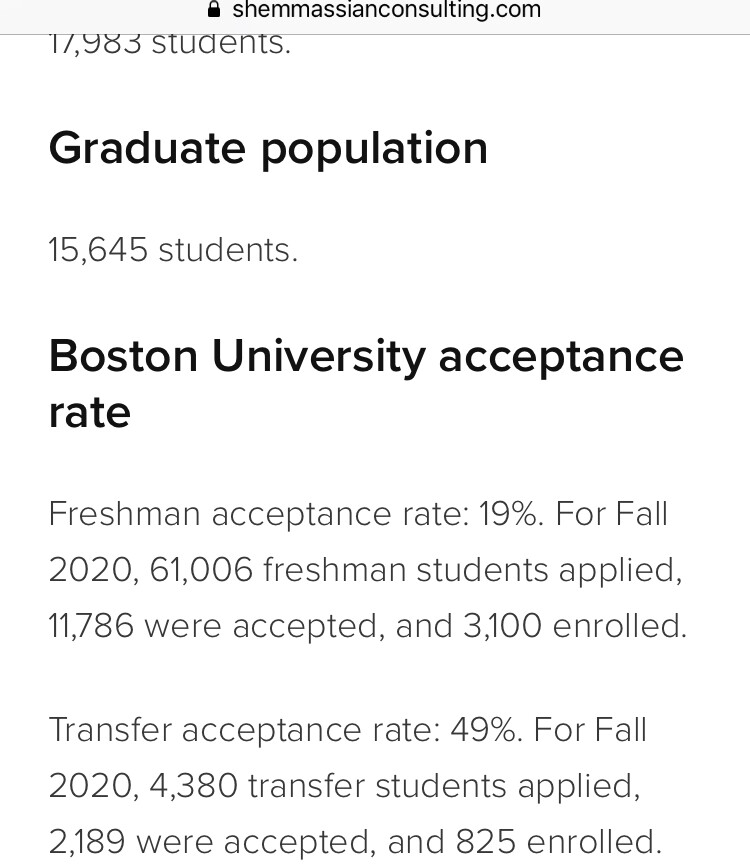Click the word Graduate in the heading
Viewport: 750px width, 865px height.
pos(146,148)
